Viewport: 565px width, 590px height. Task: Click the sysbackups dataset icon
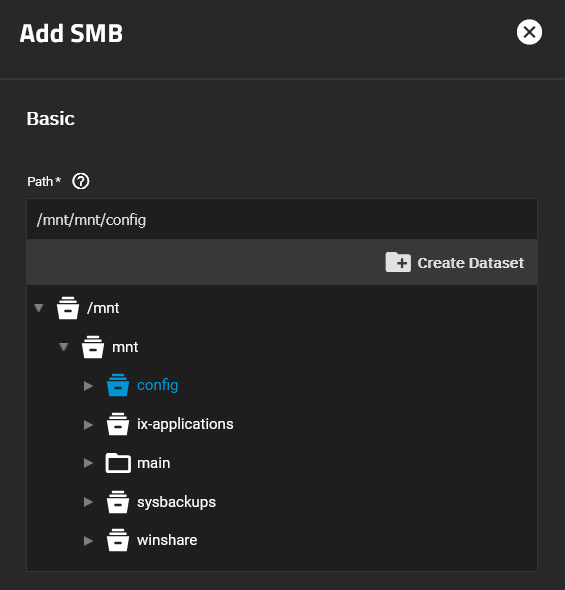point(118,502)
